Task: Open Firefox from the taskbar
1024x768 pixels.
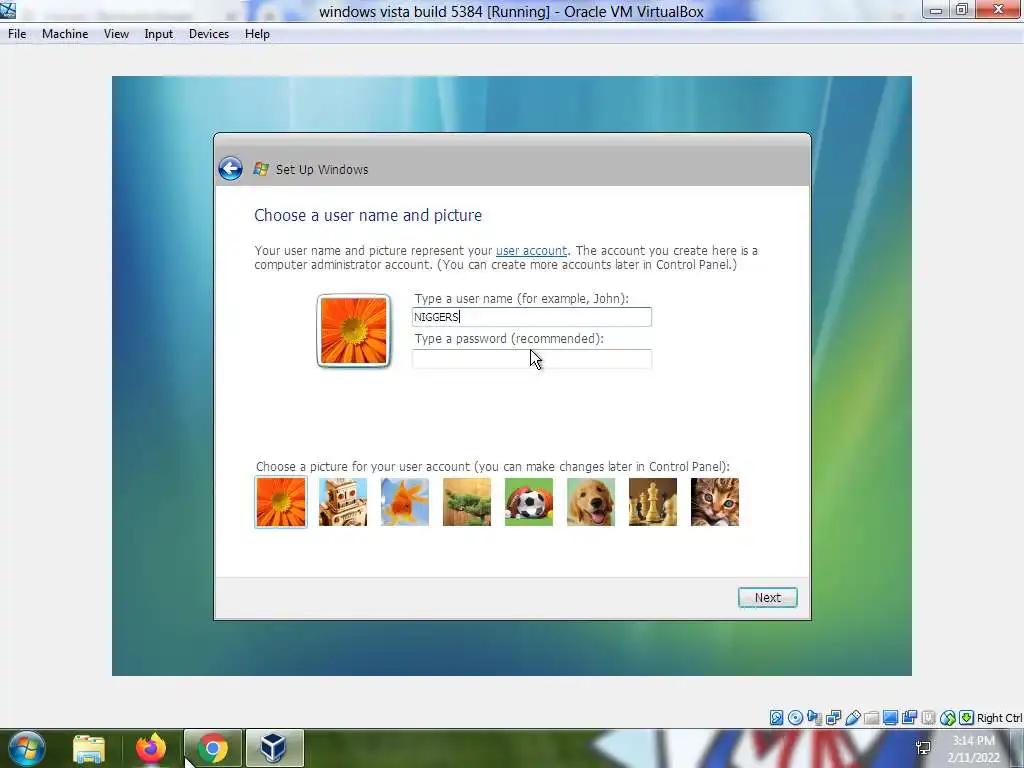Action: click(151, 748)
